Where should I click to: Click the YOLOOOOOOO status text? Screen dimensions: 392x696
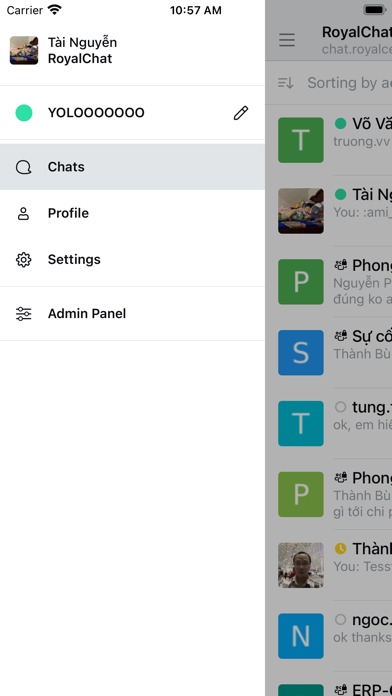[x=96, y=113]
